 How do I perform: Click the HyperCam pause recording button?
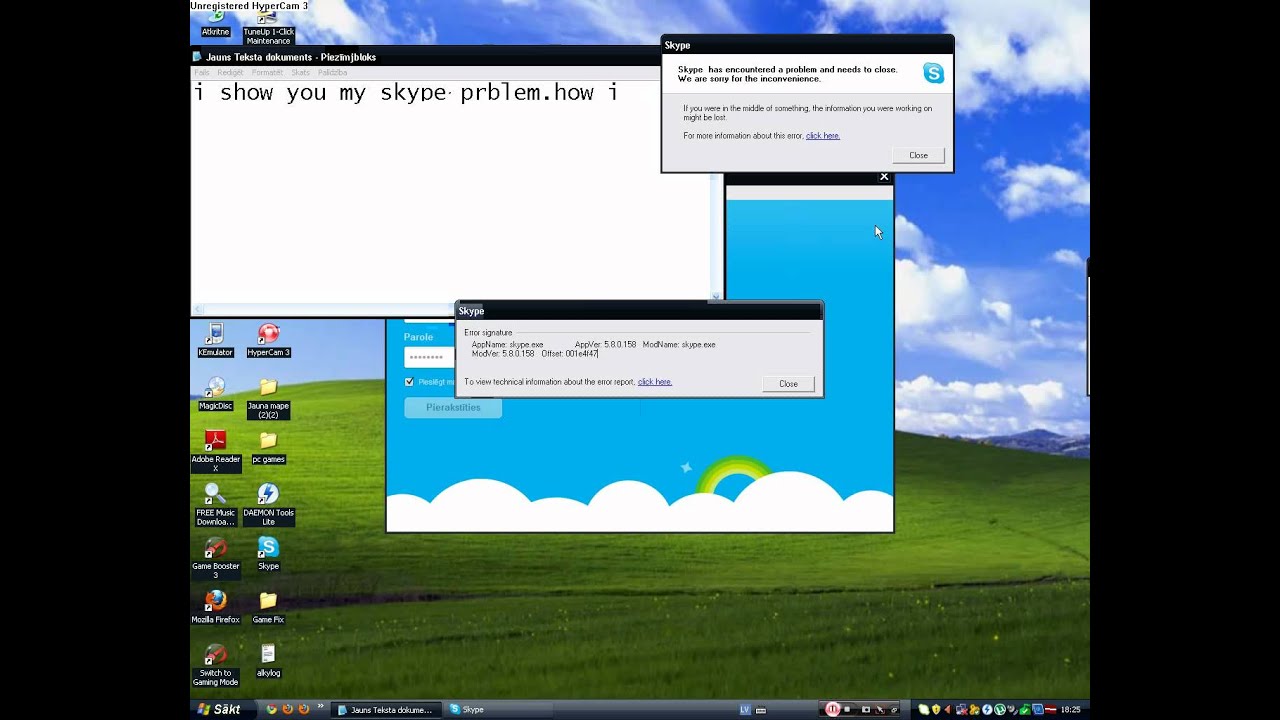click(x=832, y=709)
